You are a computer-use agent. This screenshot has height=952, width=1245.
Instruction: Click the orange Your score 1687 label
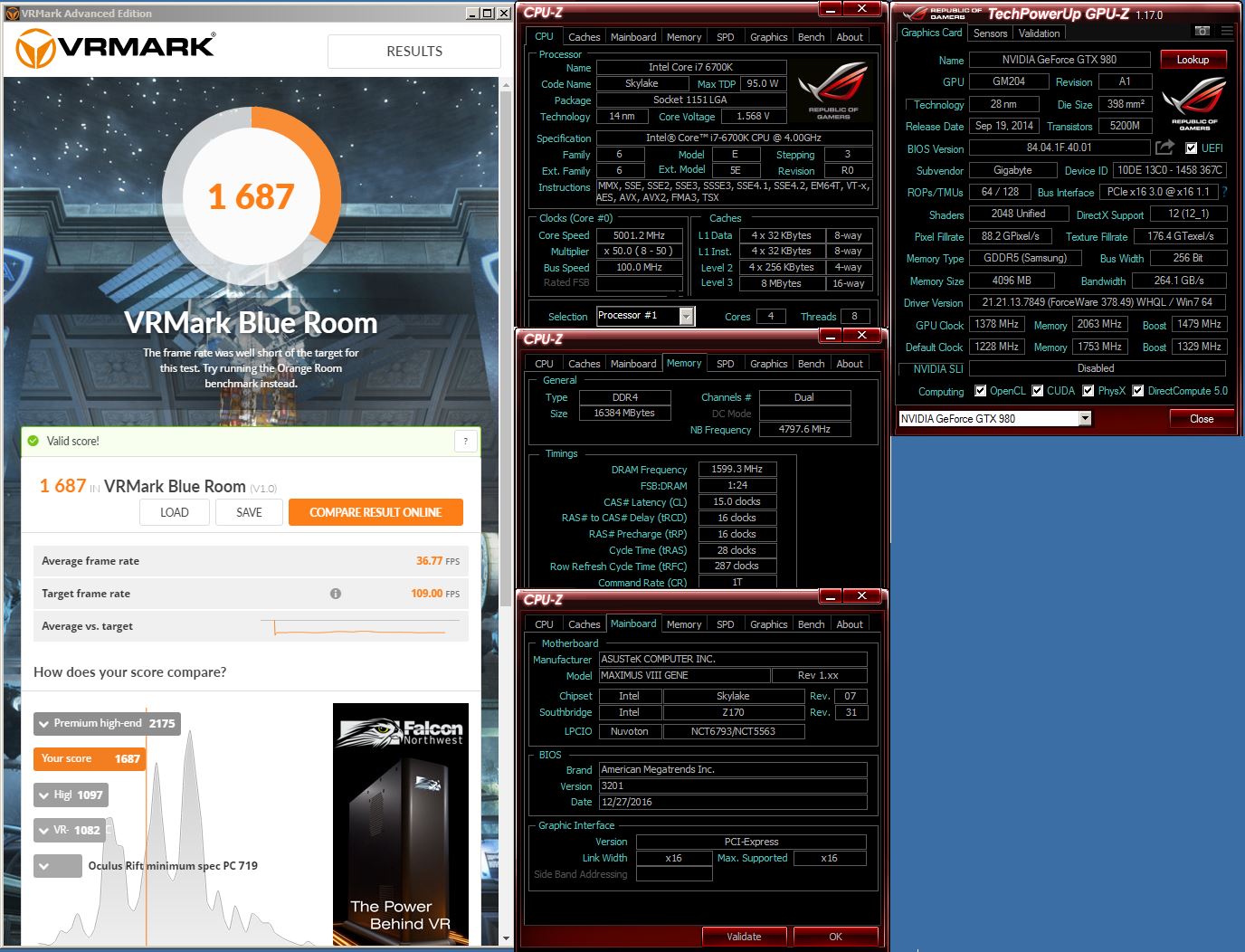click(x=90, y=758)
